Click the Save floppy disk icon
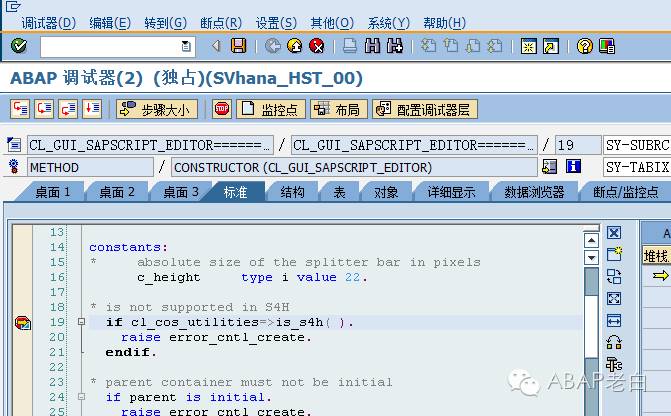671x416 pixels. pyautogui.click(x=238, y=45)
